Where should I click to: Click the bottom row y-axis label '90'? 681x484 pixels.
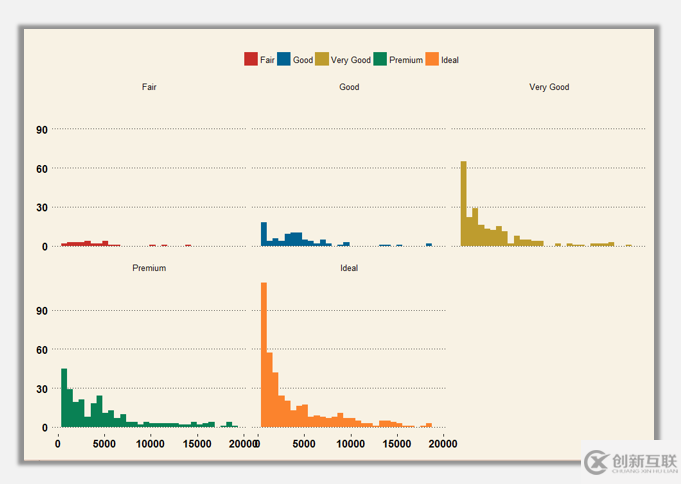tap(42, 311)
